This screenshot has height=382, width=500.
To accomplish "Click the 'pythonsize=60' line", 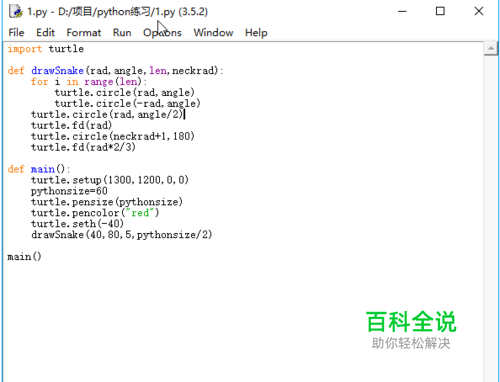I will point(69,191).
